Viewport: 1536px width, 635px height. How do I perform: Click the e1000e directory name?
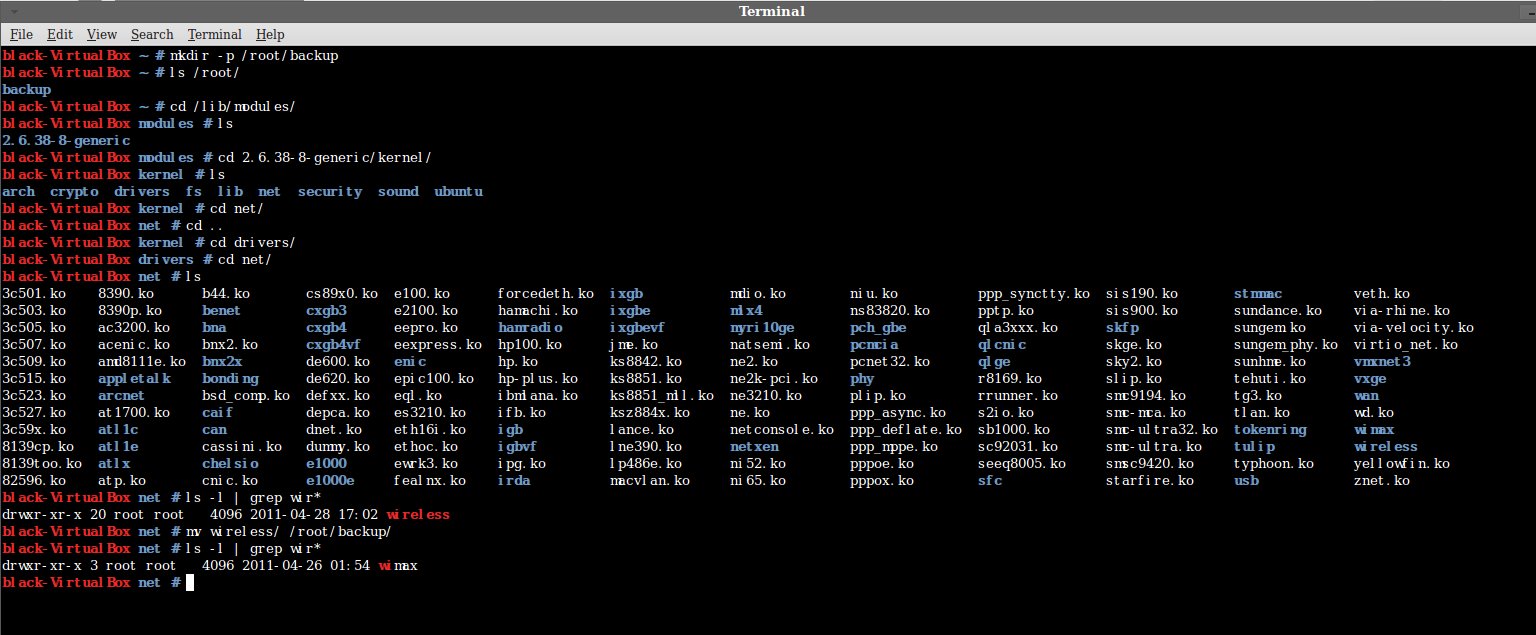330,480
